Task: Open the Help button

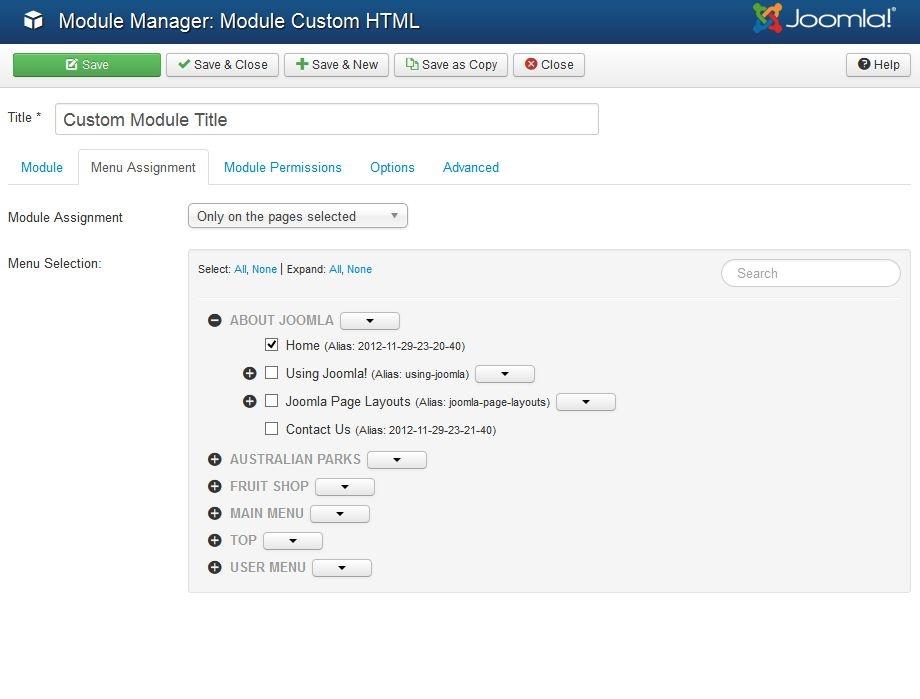Action: coord(878,65)
